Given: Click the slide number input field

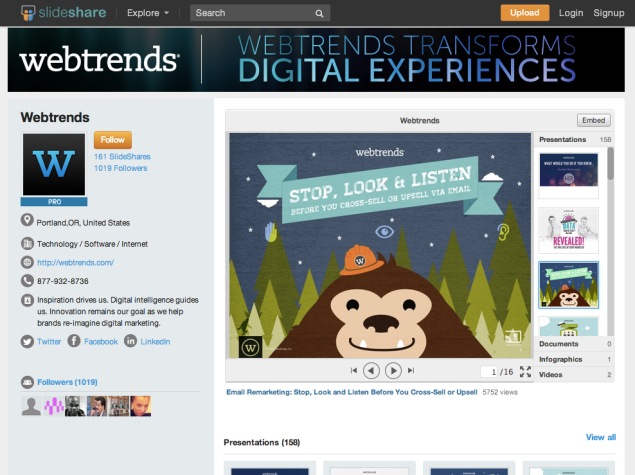Looking at the screenshot, I should [x=489, y=371].
